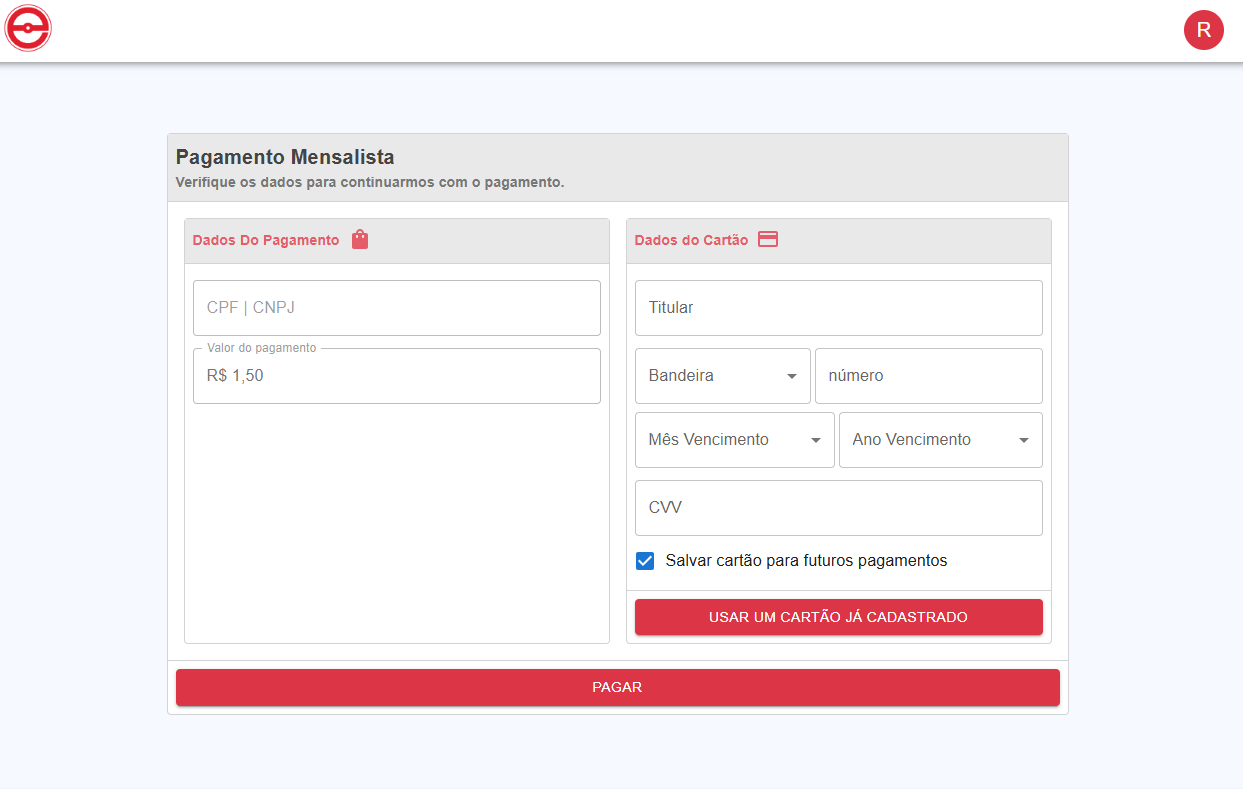Expand the Ano Vencimento selector
This screenshot has height=811, width=1243.
[x=941, y=440]
